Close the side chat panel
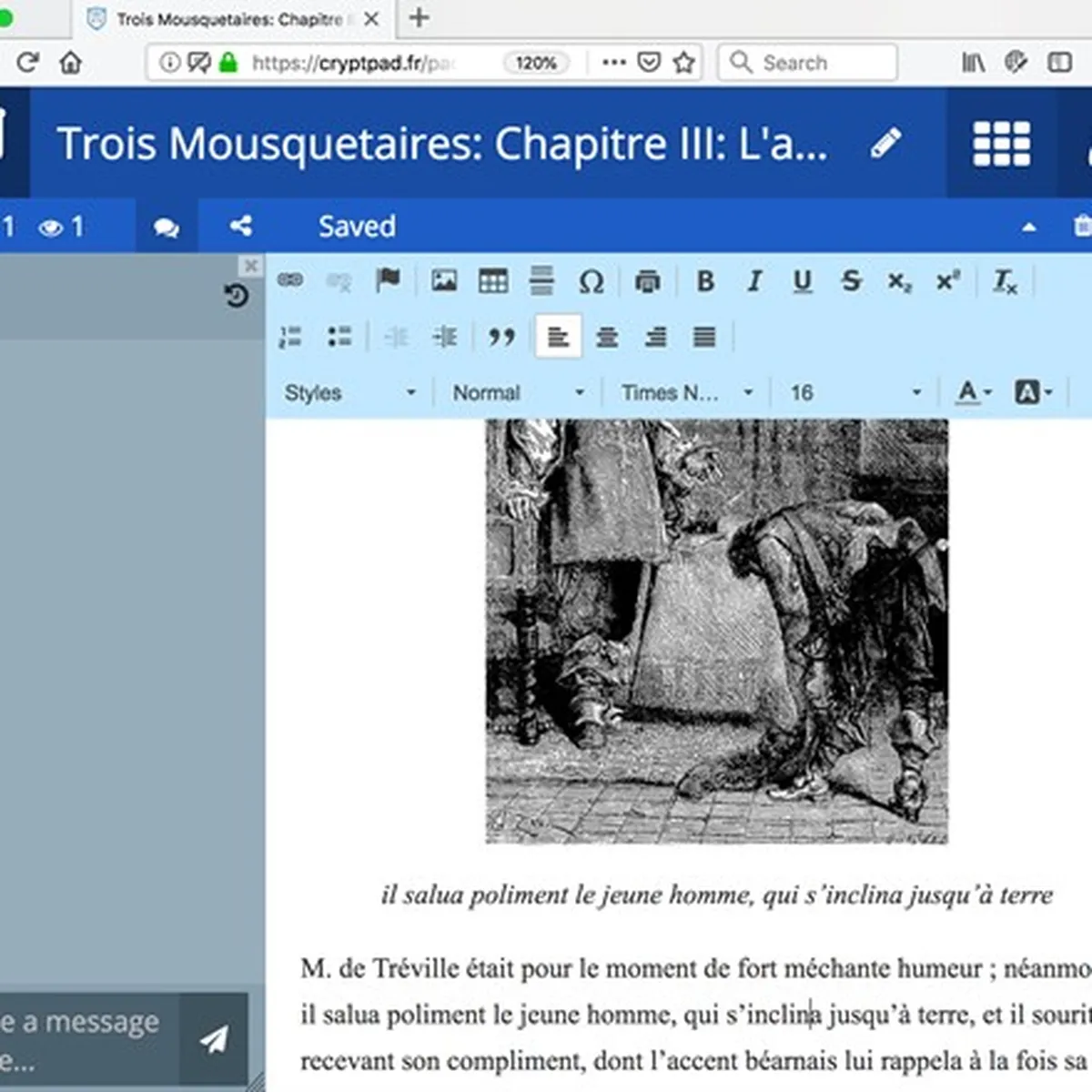Viewport: 1092px width, 1092px height. pyautogui.click(x=251, y=265)
